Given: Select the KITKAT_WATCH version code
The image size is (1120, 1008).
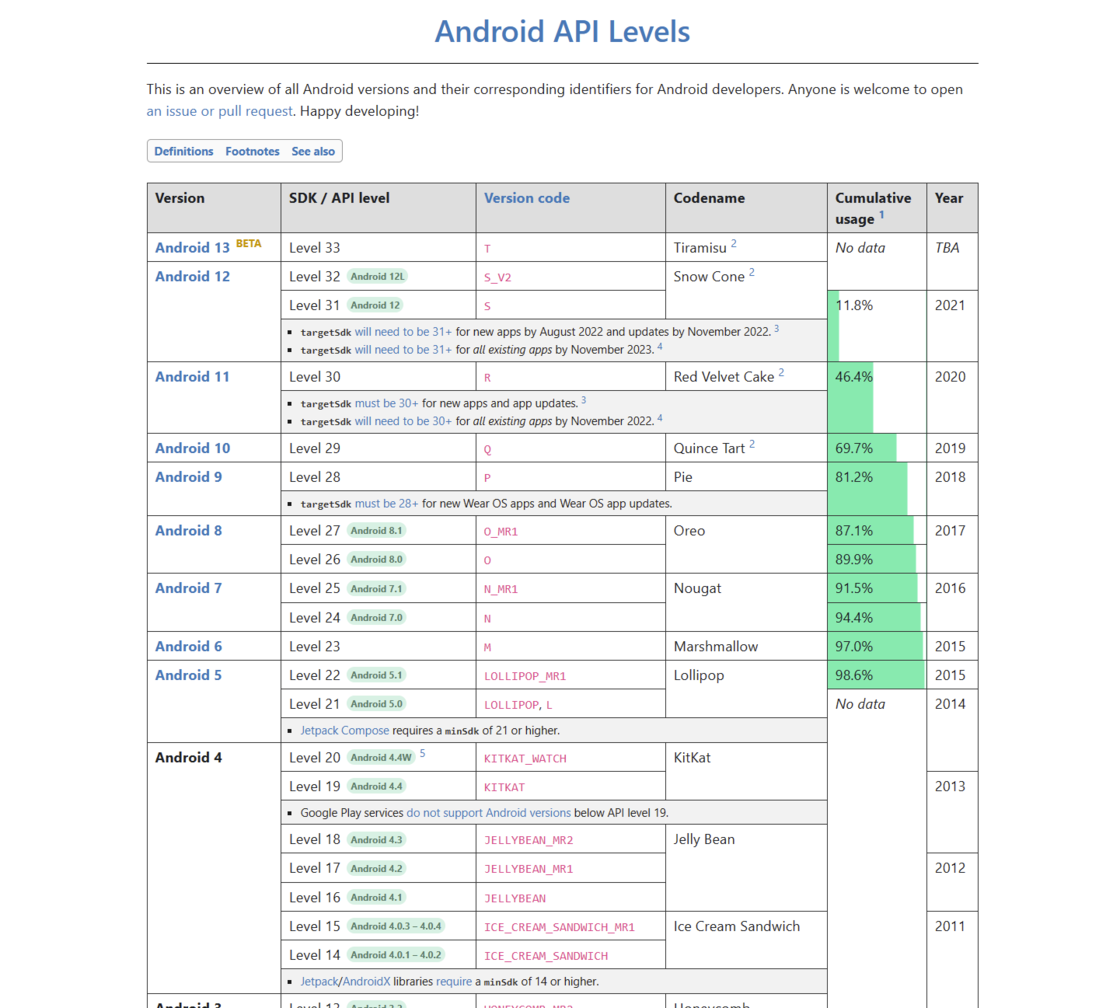Looking at the screenshot, I should tap(525, 759).
